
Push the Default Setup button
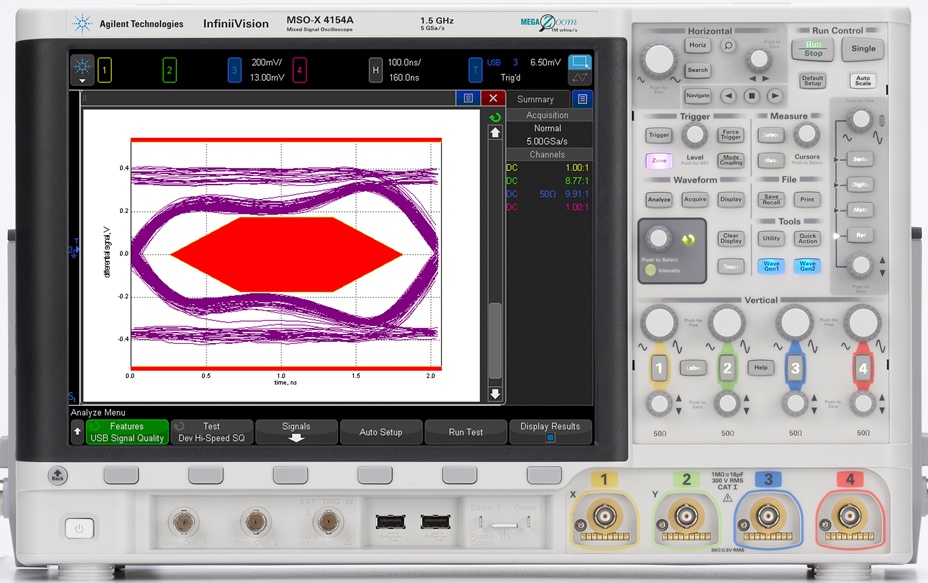pos(813,80)
